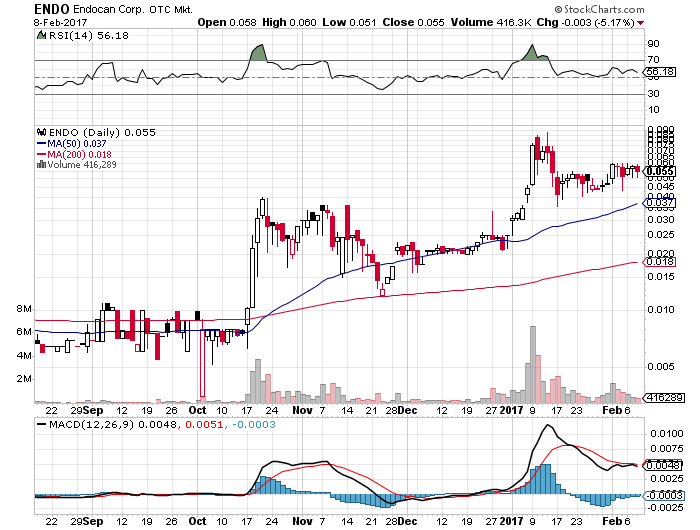Click the Close 0.055 value
This screenshot has width=700, height=530.
pyautogui.click(x=413, y=22)
